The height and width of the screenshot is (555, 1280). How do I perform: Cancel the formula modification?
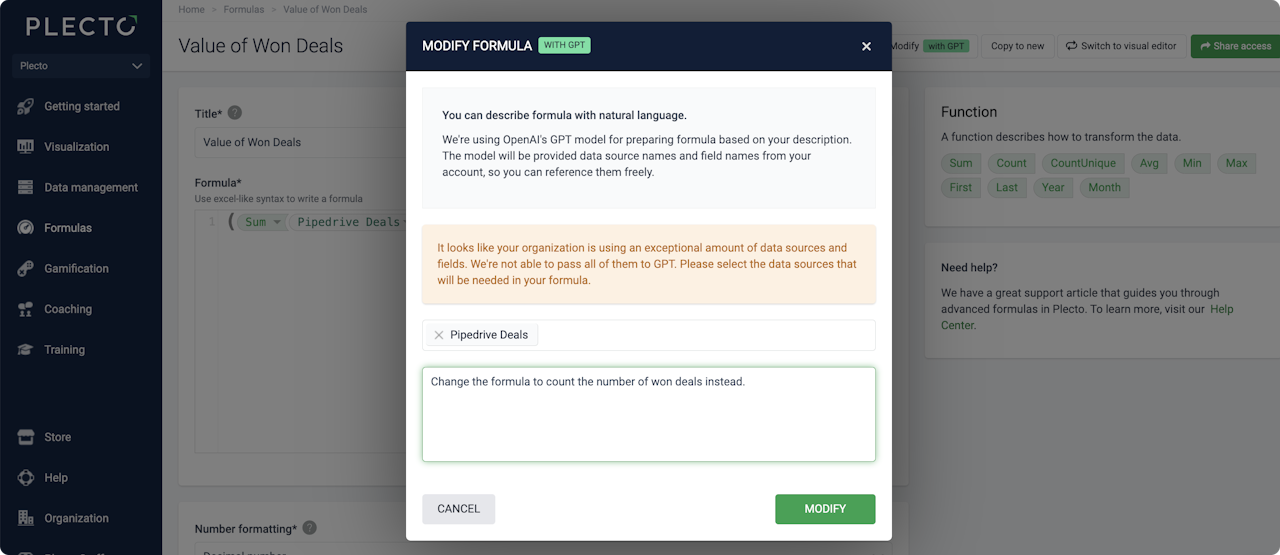pyautogui.click(x=458, y=509)
